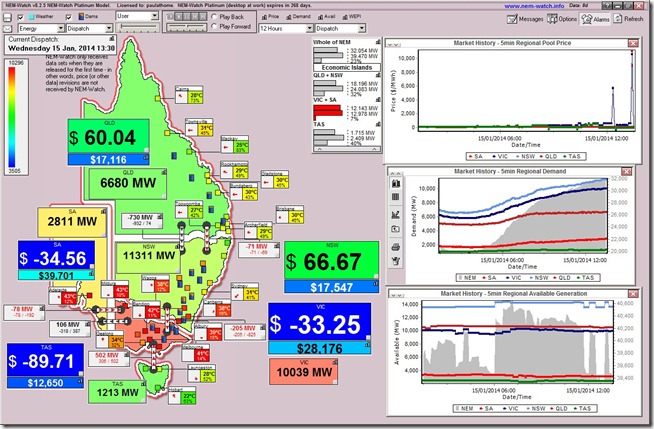
Task: Click the TAS $-89.71 price box
Action: click(x=45, y=360)
